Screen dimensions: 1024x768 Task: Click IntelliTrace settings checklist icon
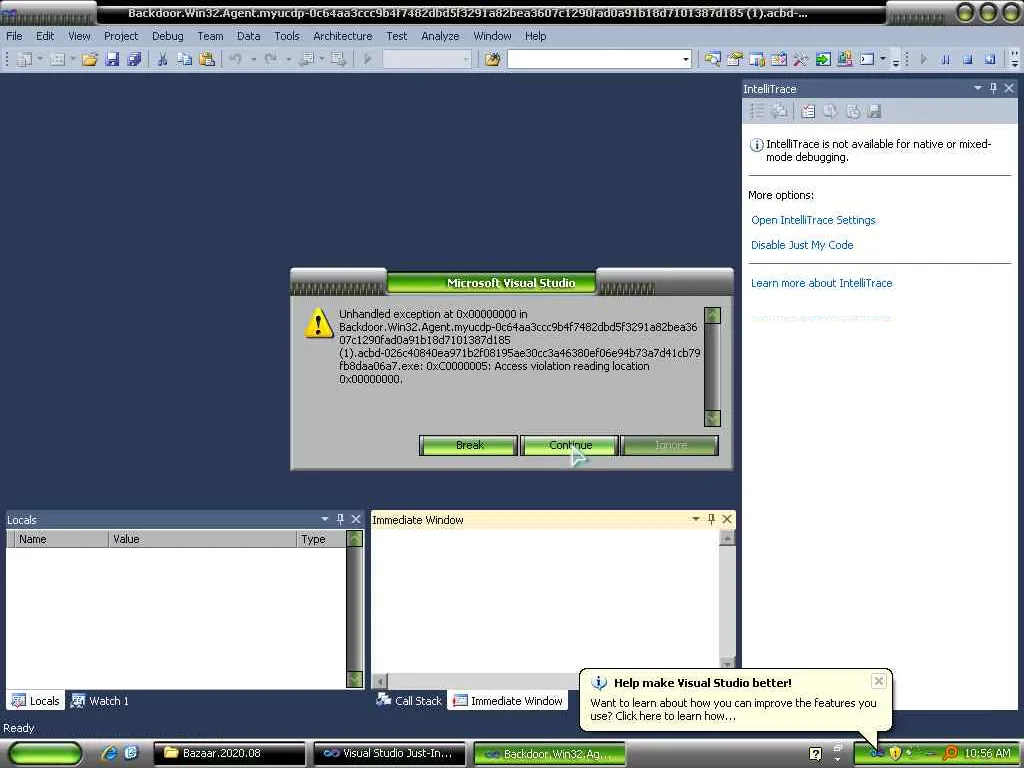[x=808, y=112]
